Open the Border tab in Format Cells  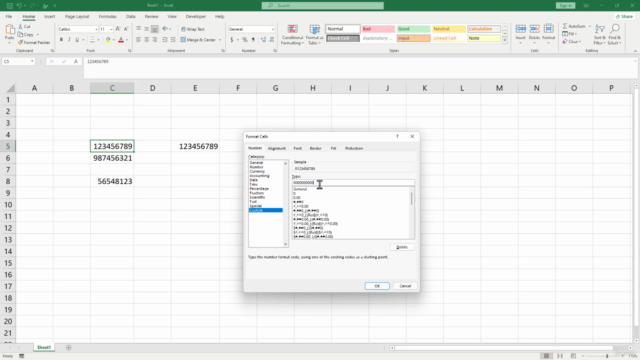tap(316, 148)
